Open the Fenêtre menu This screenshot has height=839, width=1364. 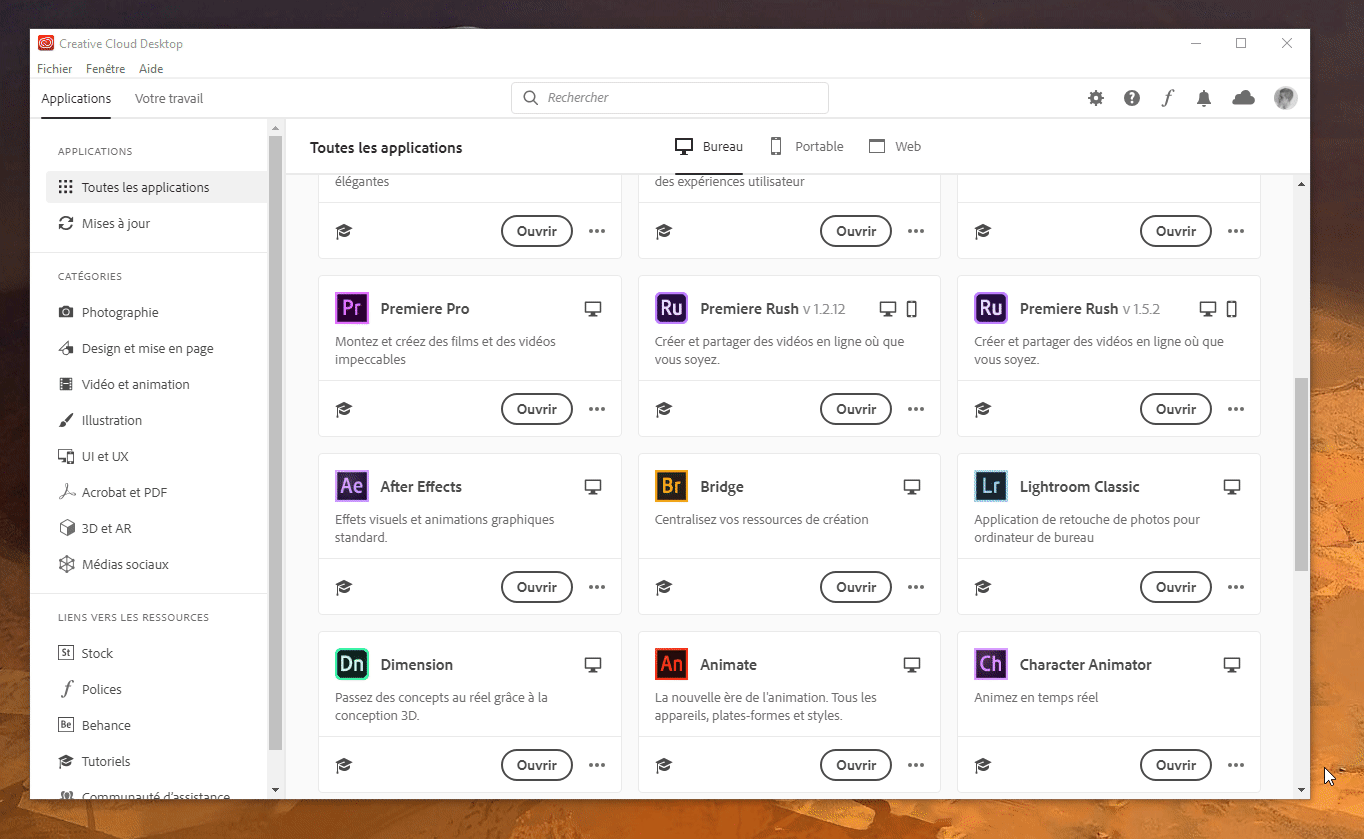[106, 69]
